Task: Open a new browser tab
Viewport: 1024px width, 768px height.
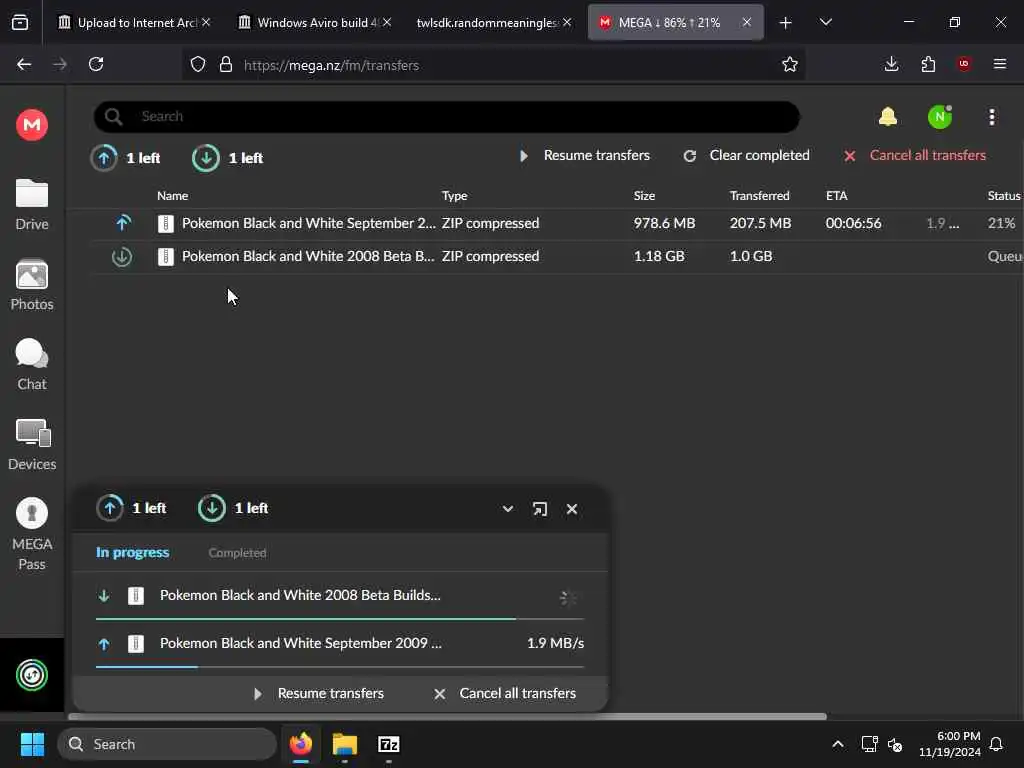Action: [786, 23]
